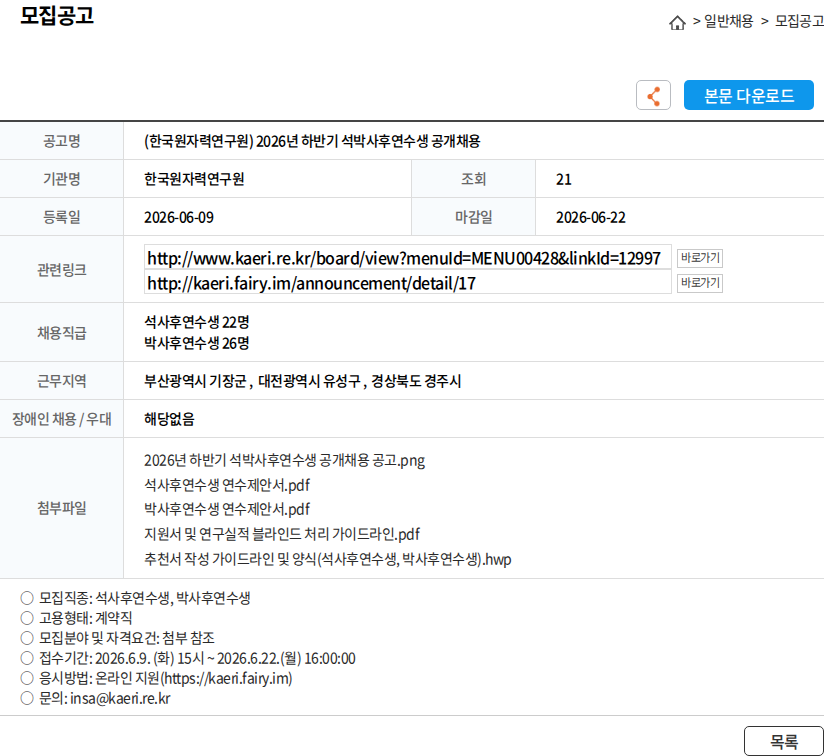Download the announcement with 본문 다운로드
824x756 pixels.
click(748, 95)
